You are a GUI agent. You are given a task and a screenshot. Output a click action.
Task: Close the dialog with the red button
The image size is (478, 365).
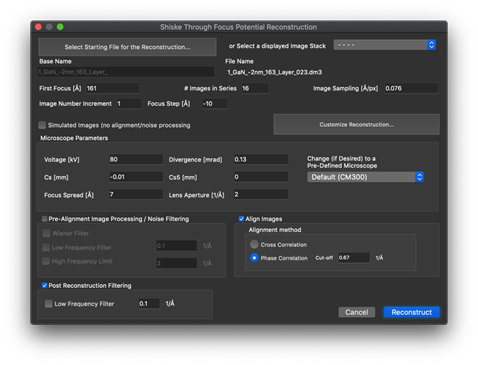pos(38,27)
